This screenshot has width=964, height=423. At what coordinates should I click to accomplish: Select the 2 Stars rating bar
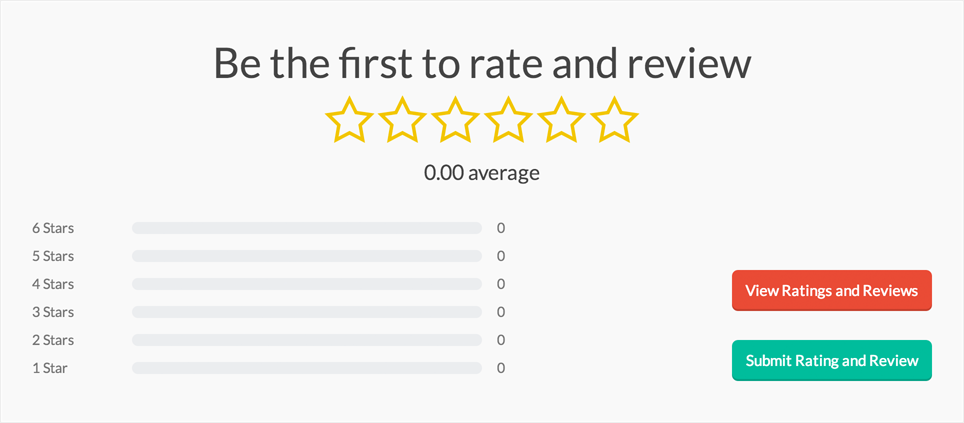(306, 340)
